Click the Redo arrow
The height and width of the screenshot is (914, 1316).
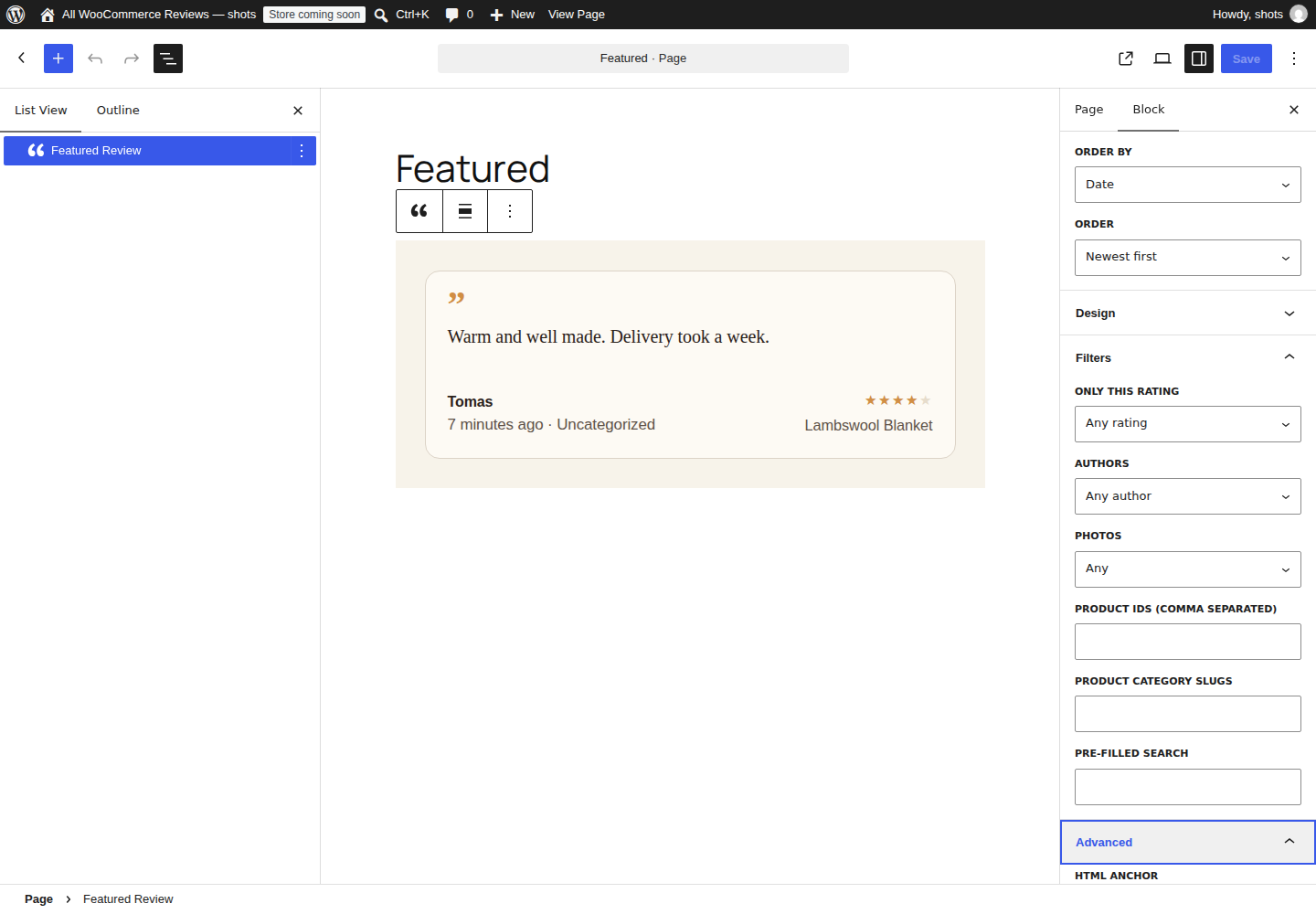(x=132, y=58)
